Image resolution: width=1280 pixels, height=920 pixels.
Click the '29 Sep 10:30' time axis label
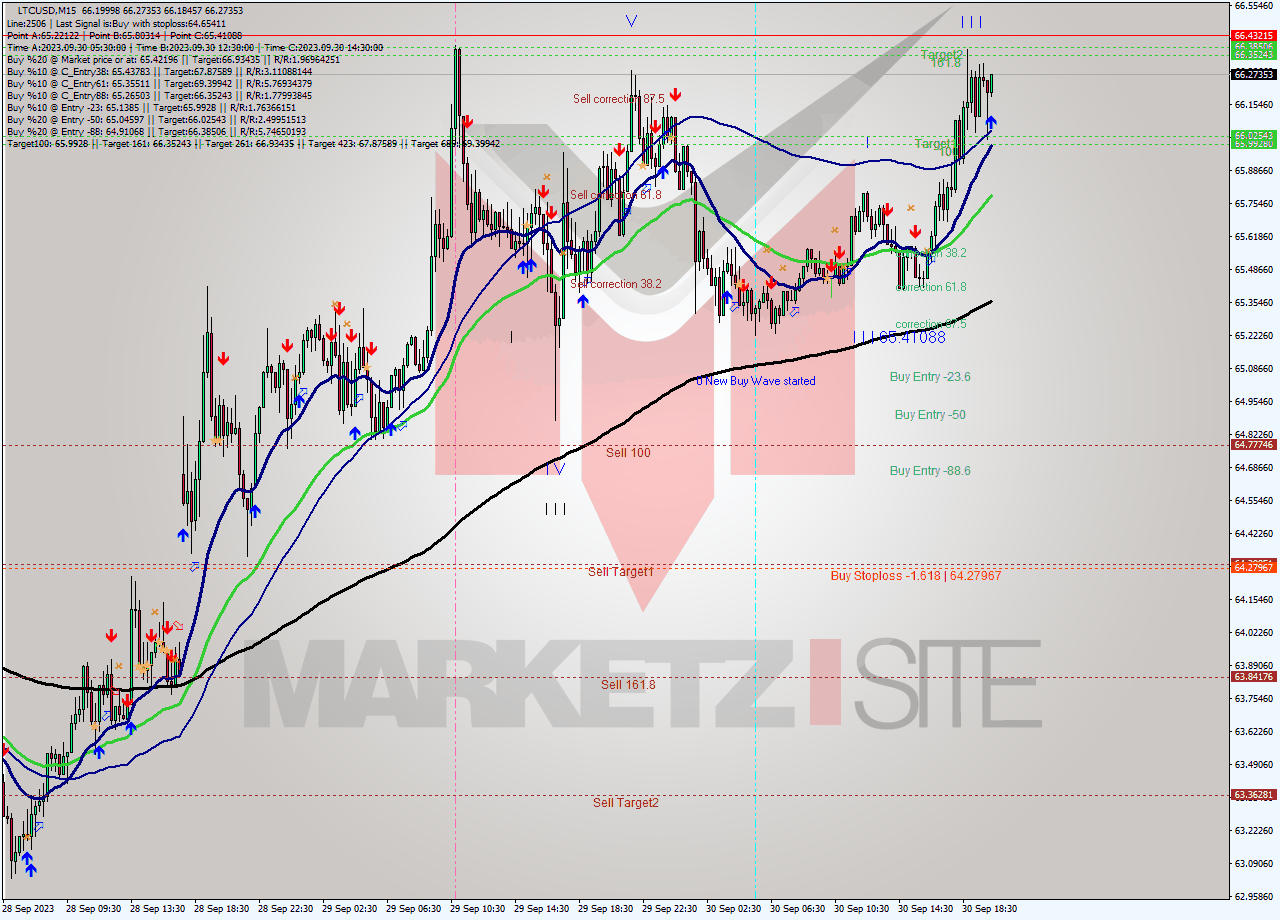click(478, 909)
